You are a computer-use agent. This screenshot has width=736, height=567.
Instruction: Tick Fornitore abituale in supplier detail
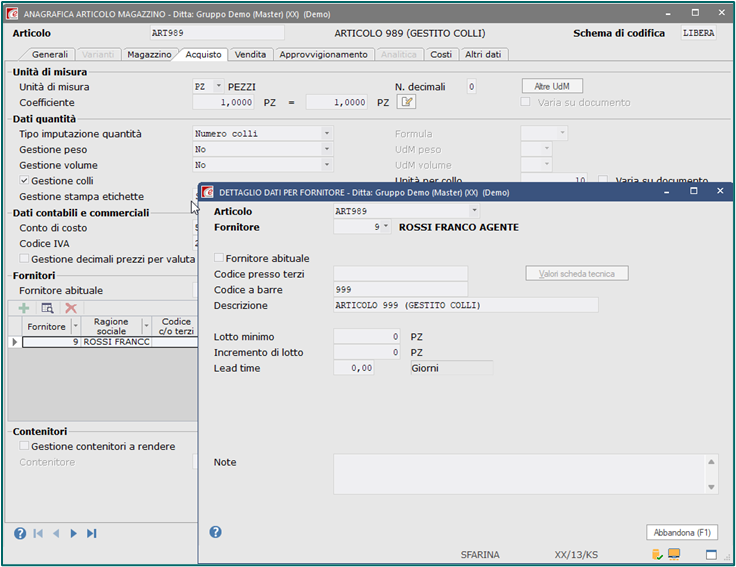219,258
